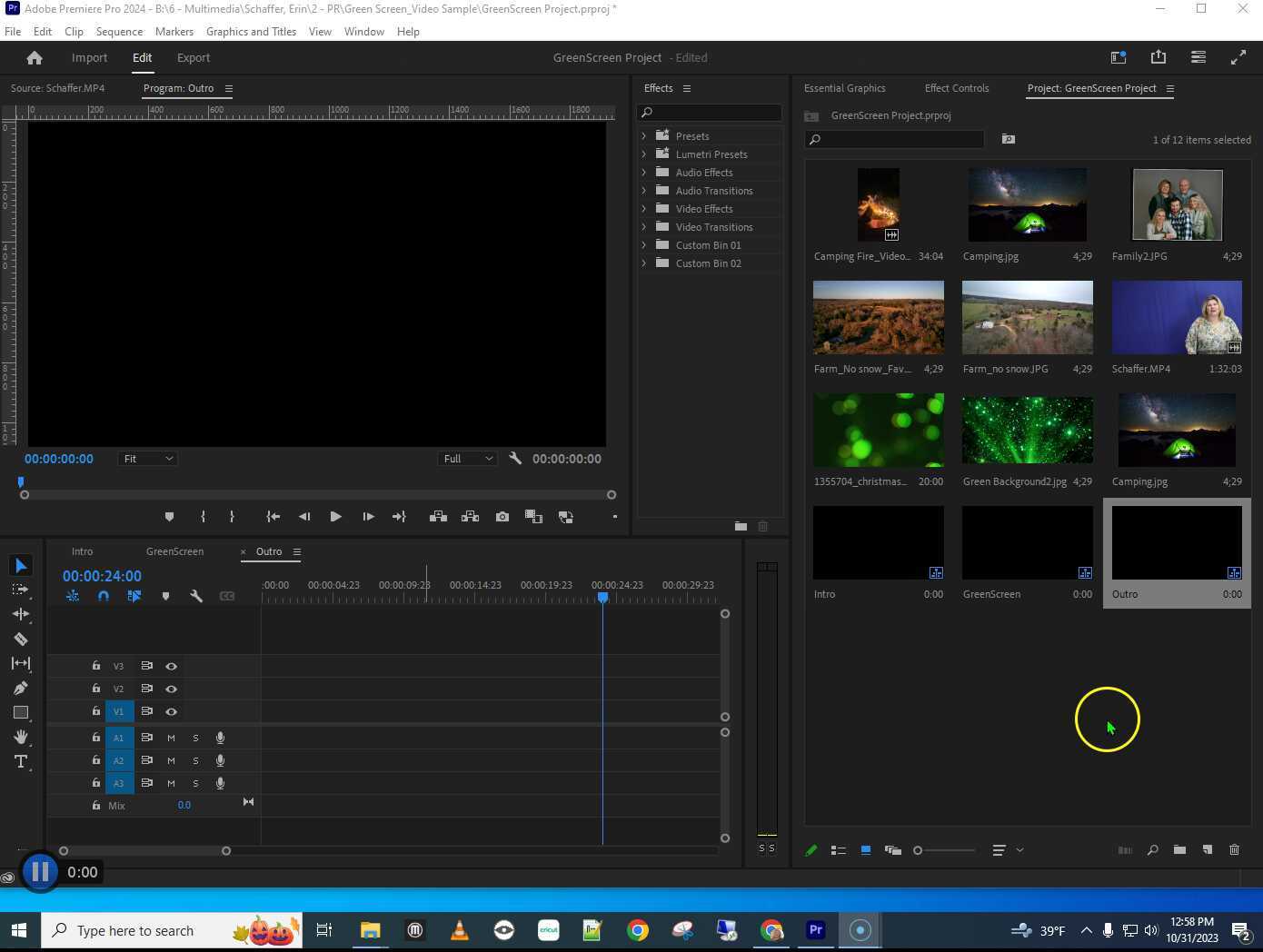Viewport: 1263px width, 952px height.
Task: Delete selected item with the Project panel trash icon
Action: 1234,850
